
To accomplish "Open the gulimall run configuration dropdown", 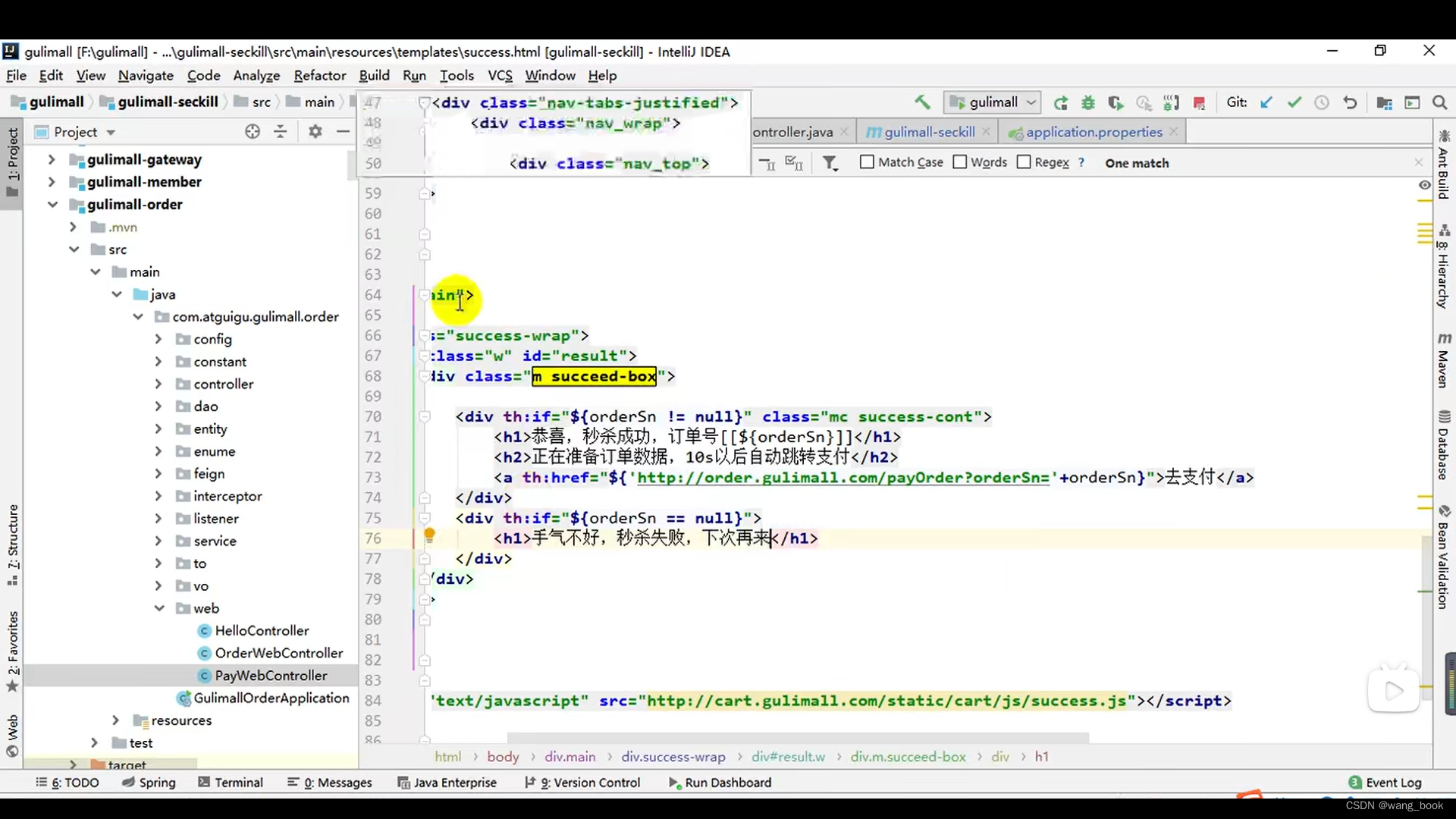I will click(x=992, y=102).
